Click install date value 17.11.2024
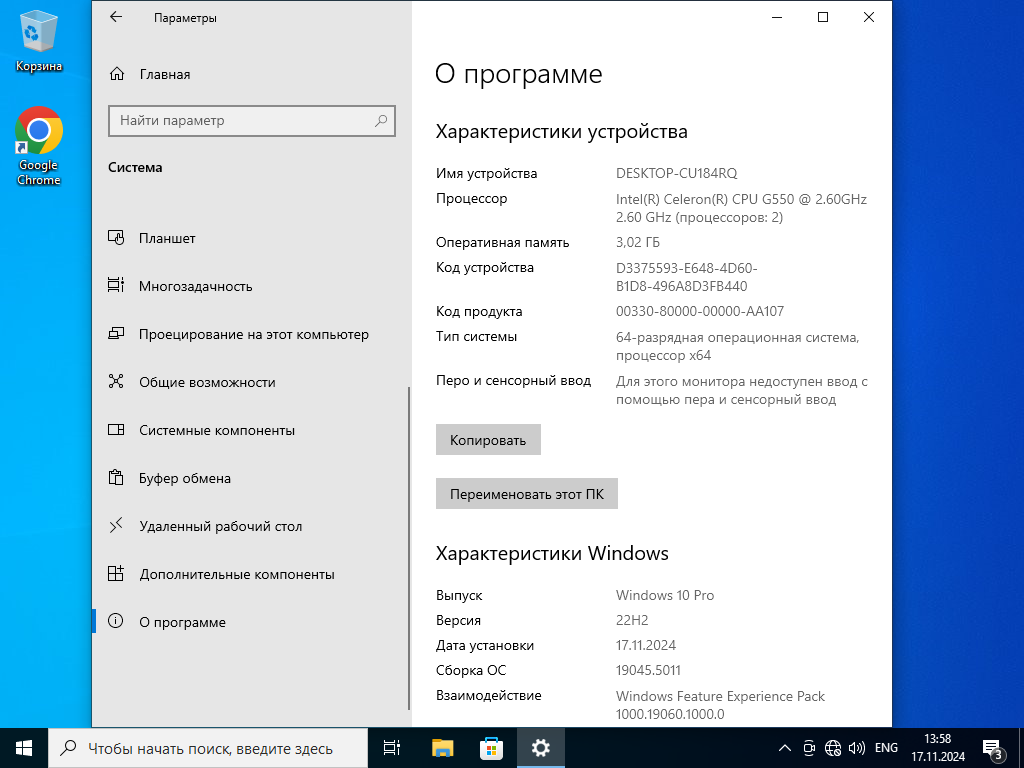The image size is (1024, 768). pyautogui.click(x=646, y=645)
